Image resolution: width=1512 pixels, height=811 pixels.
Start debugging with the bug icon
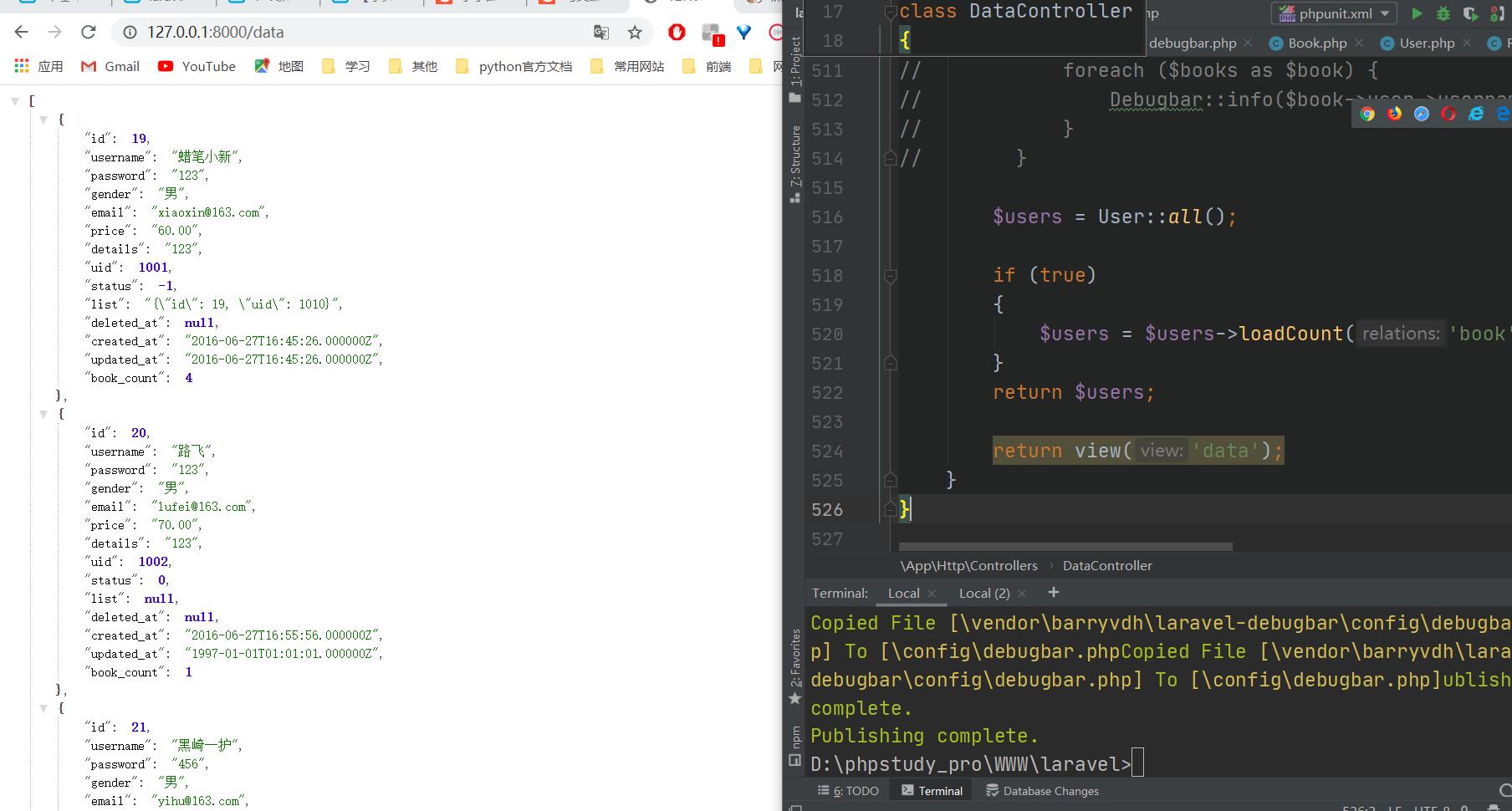pos(1443,13)
